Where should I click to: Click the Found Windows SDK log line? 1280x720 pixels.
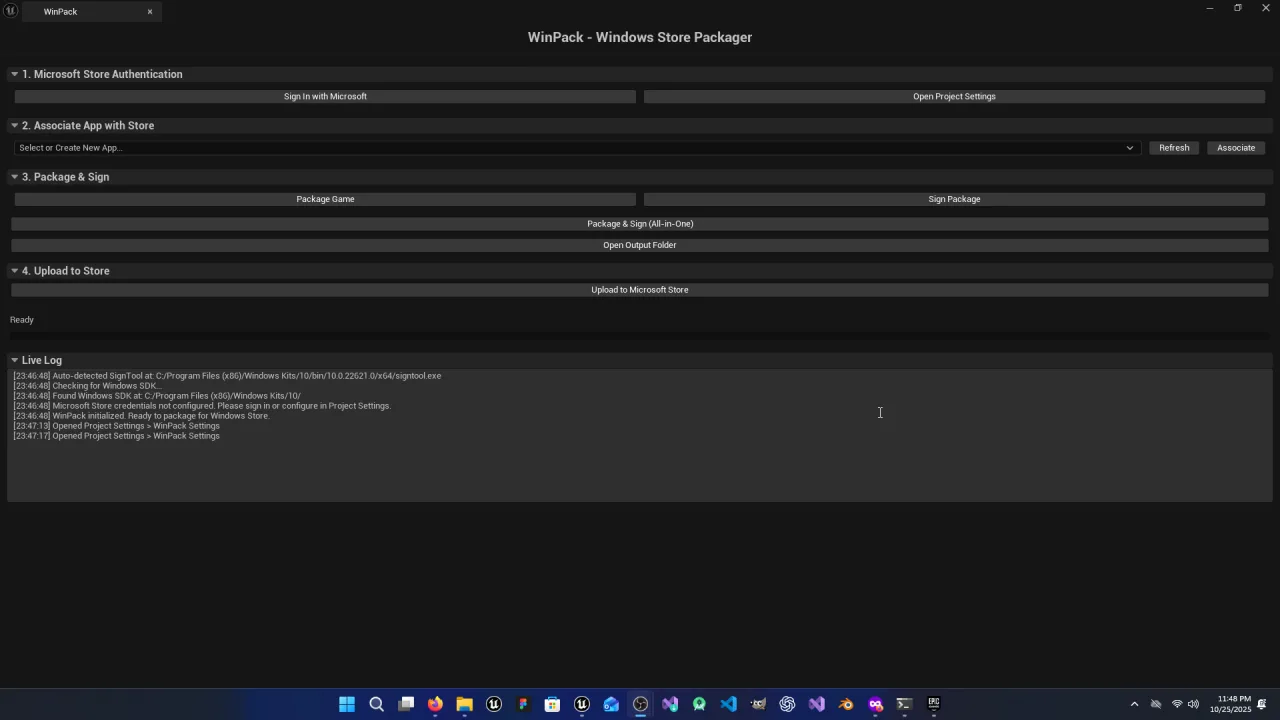[157, 396]
